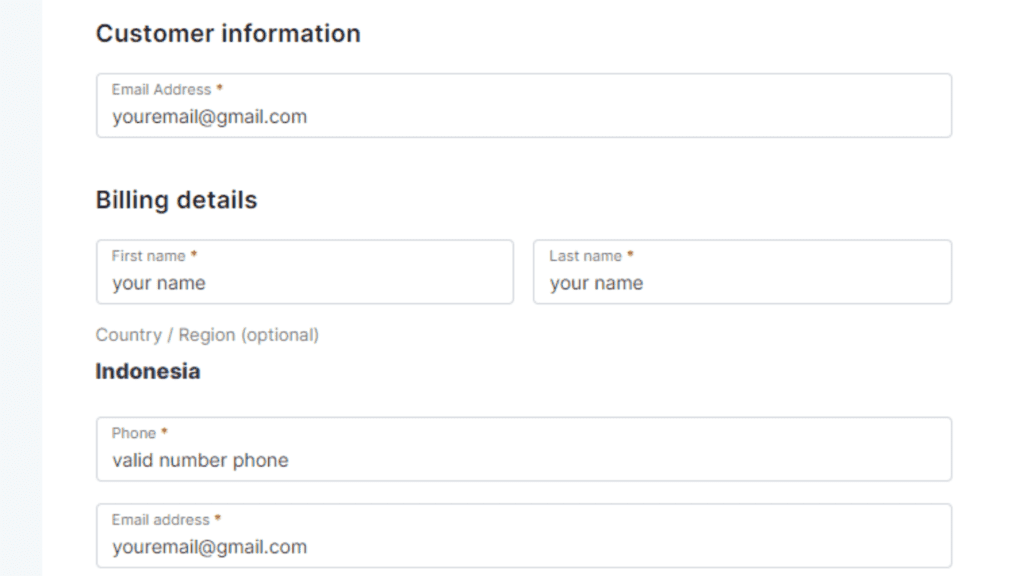The height and width of the screenshot is (576, 1024).
Task: Click the Billing details heading
Action: pos(176,200)
